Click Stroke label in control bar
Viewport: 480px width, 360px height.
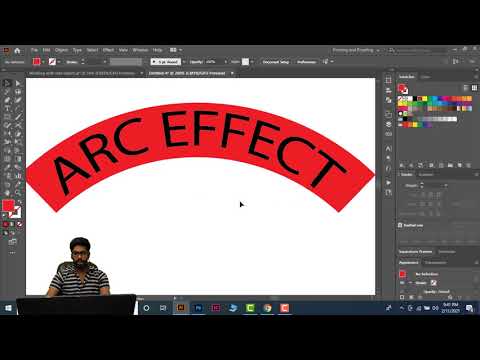pyautogui.click(x=71, y=62)
